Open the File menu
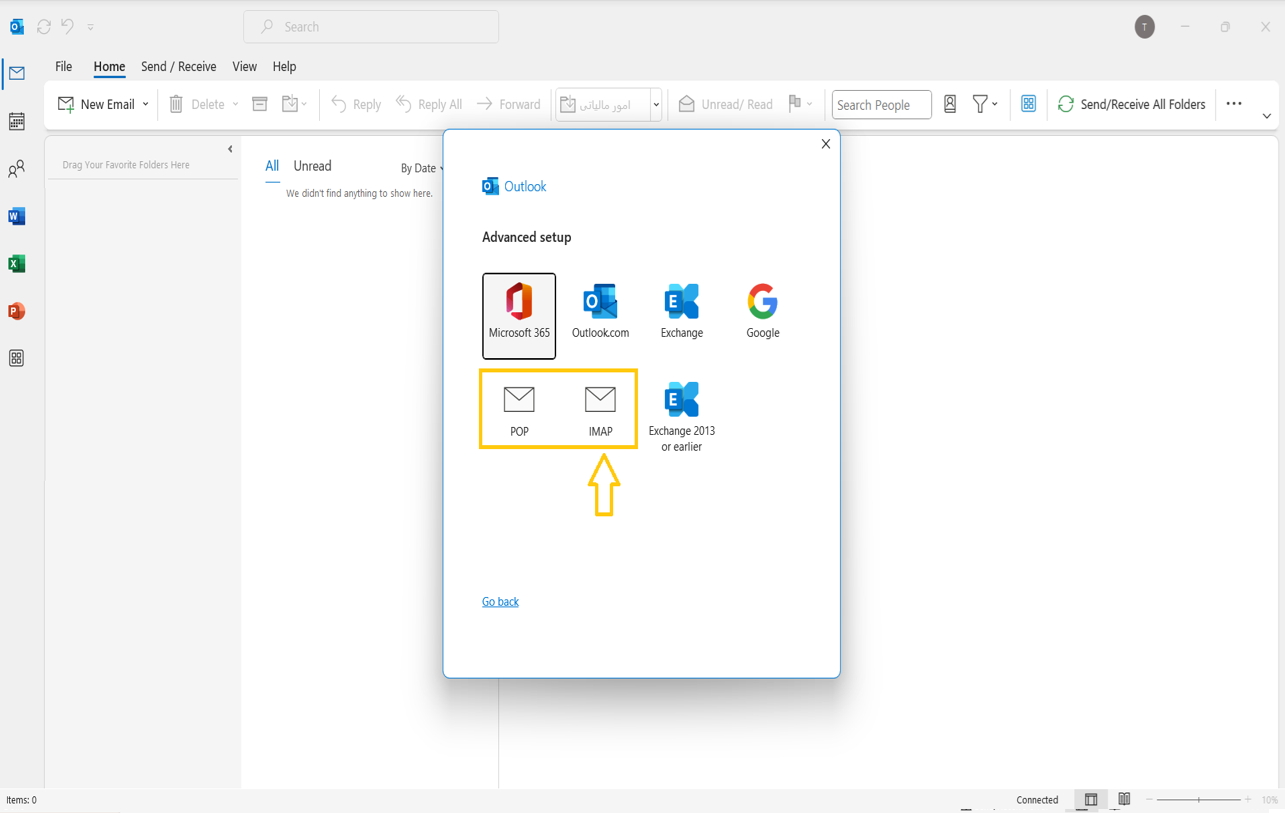1285x813 pixels. 63,67
